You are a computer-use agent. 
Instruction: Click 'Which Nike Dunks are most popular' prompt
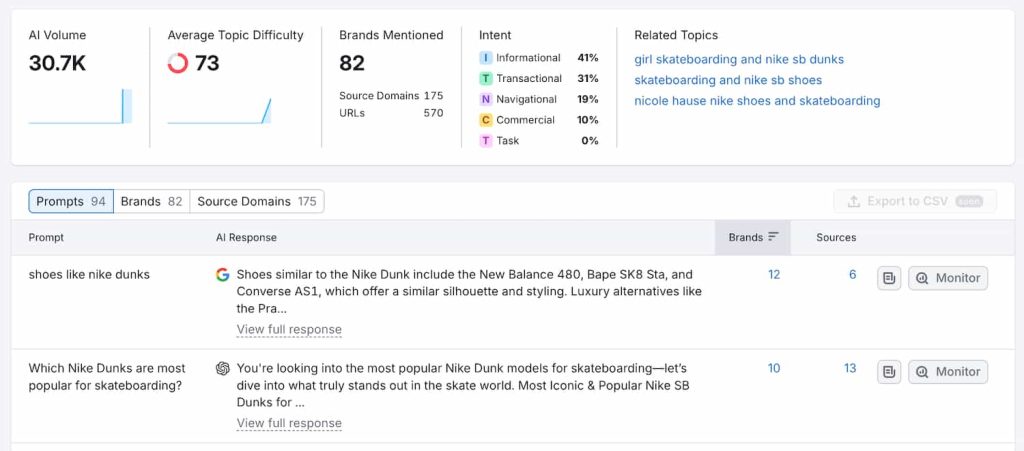click(107, 377)
